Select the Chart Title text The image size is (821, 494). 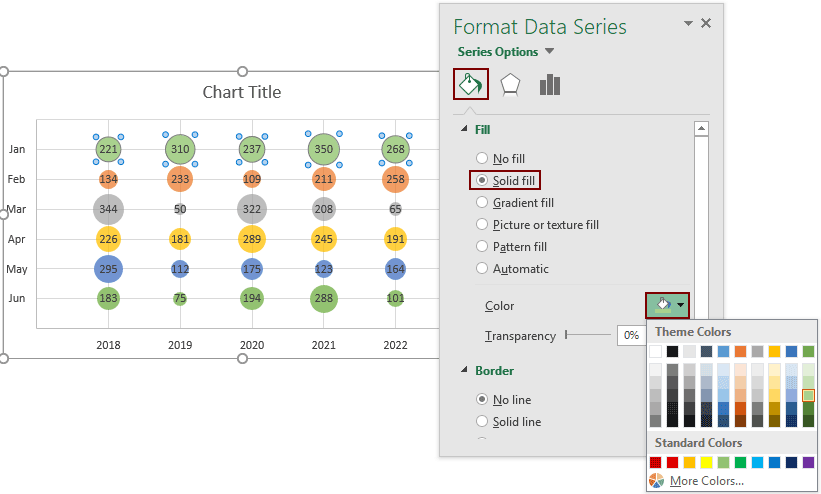[x=242, y=92]
